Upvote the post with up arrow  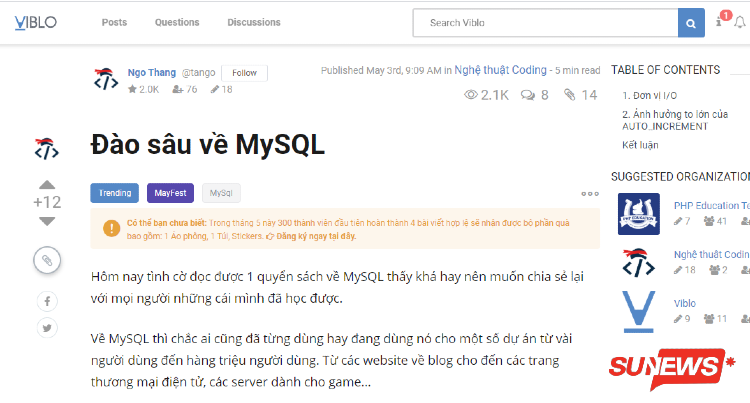[x=47, y=185]
